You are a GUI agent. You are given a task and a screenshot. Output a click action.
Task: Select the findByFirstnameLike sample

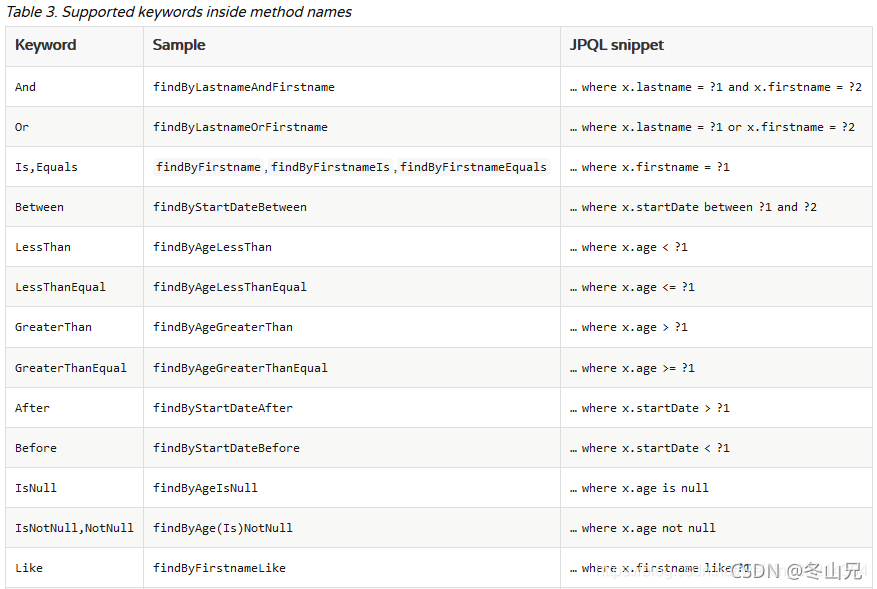tap(219, 568)
